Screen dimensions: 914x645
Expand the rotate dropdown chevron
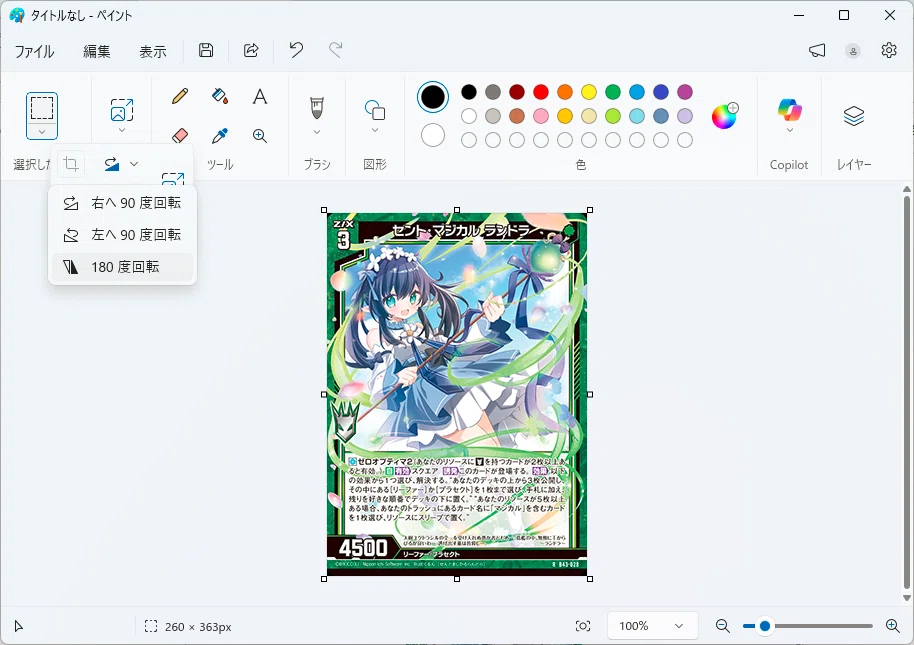[x=134, y=164]
